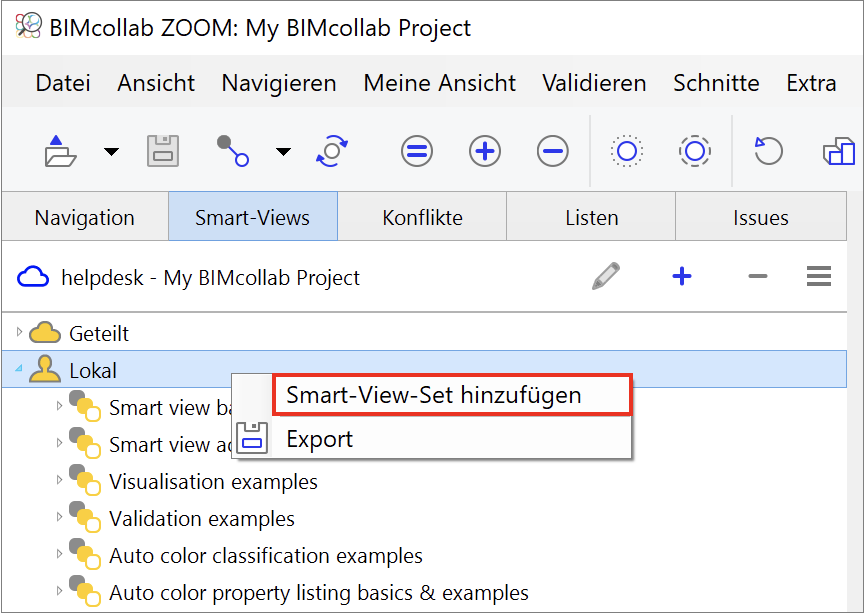
Task: Expand the Validation examples set
Action: pyautogui.click(x=60, y=516)
